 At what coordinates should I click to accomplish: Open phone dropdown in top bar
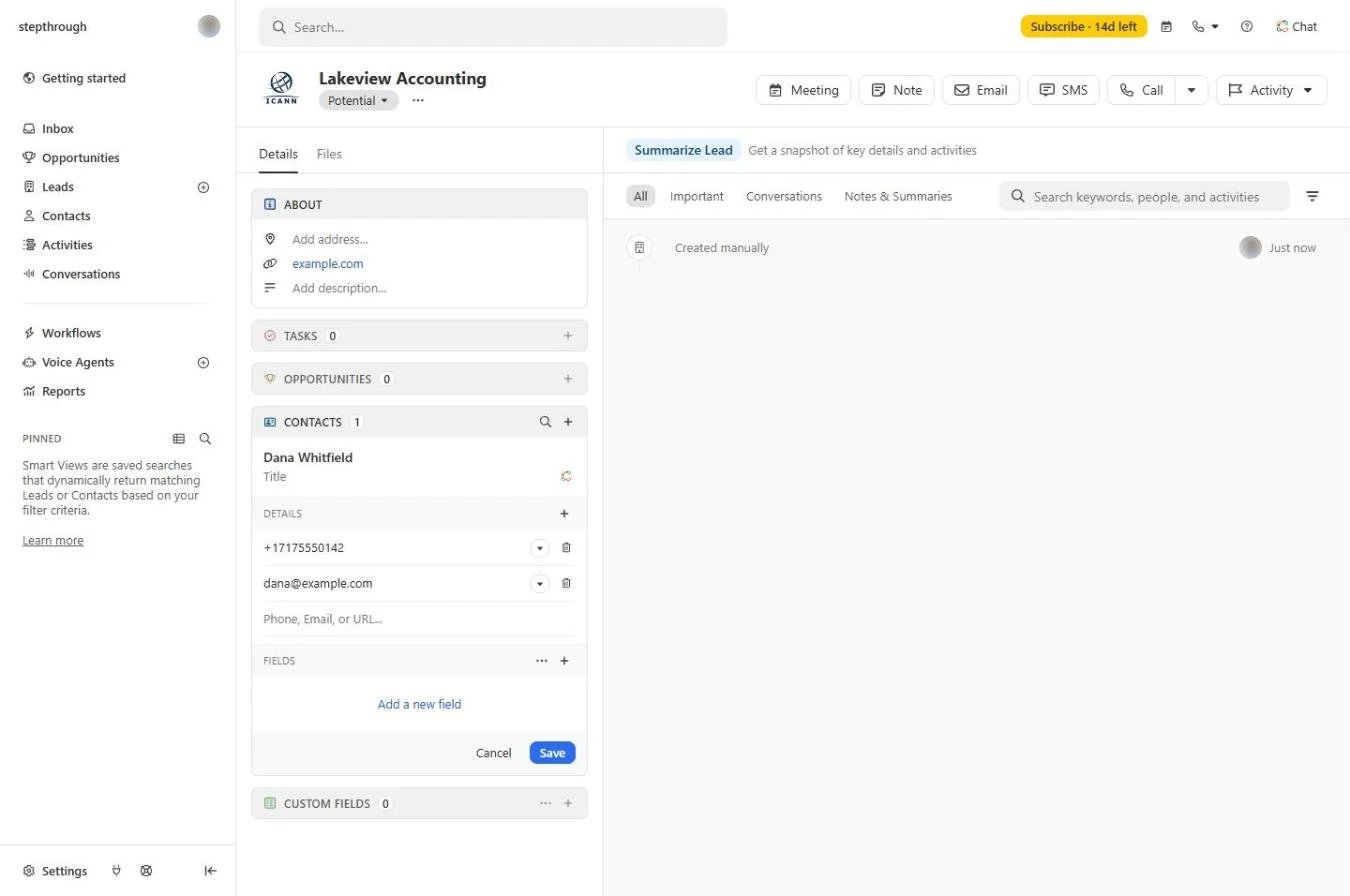click(1205, 27)
